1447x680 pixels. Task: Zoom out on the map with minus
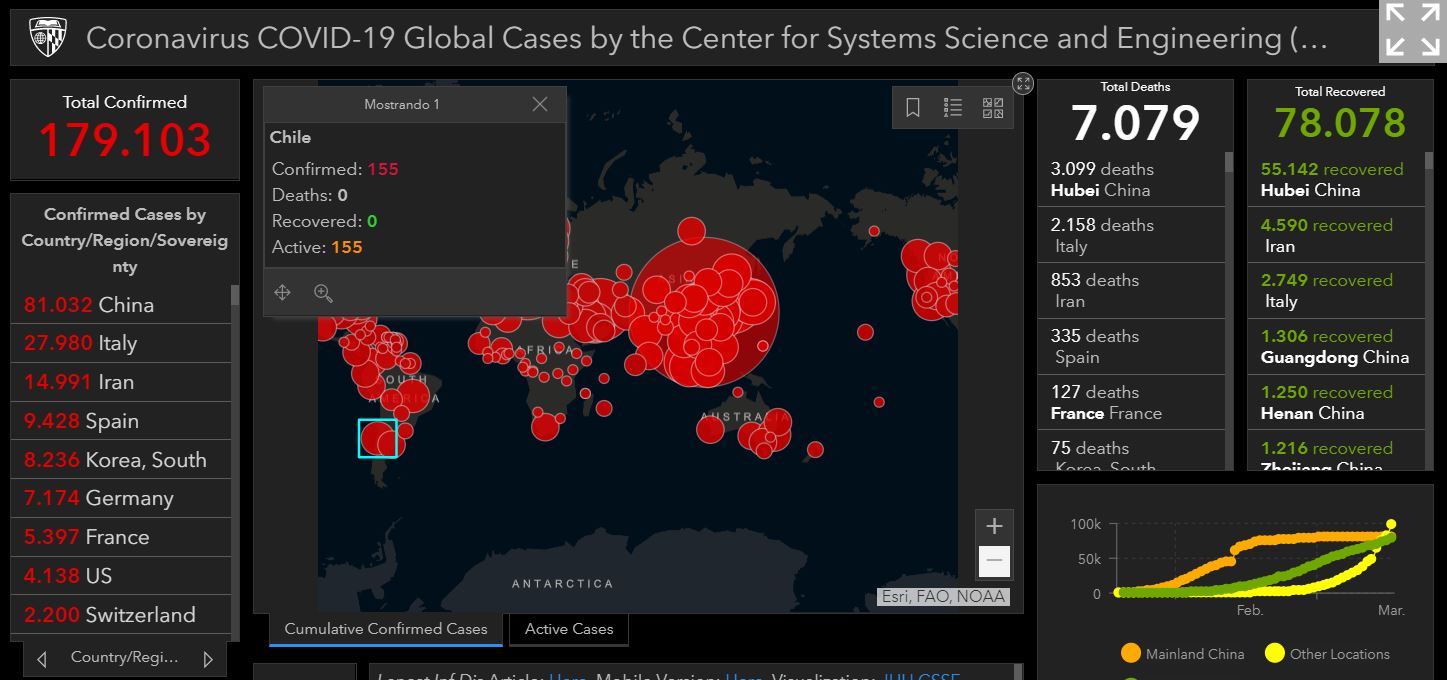[x=994, y=561]
